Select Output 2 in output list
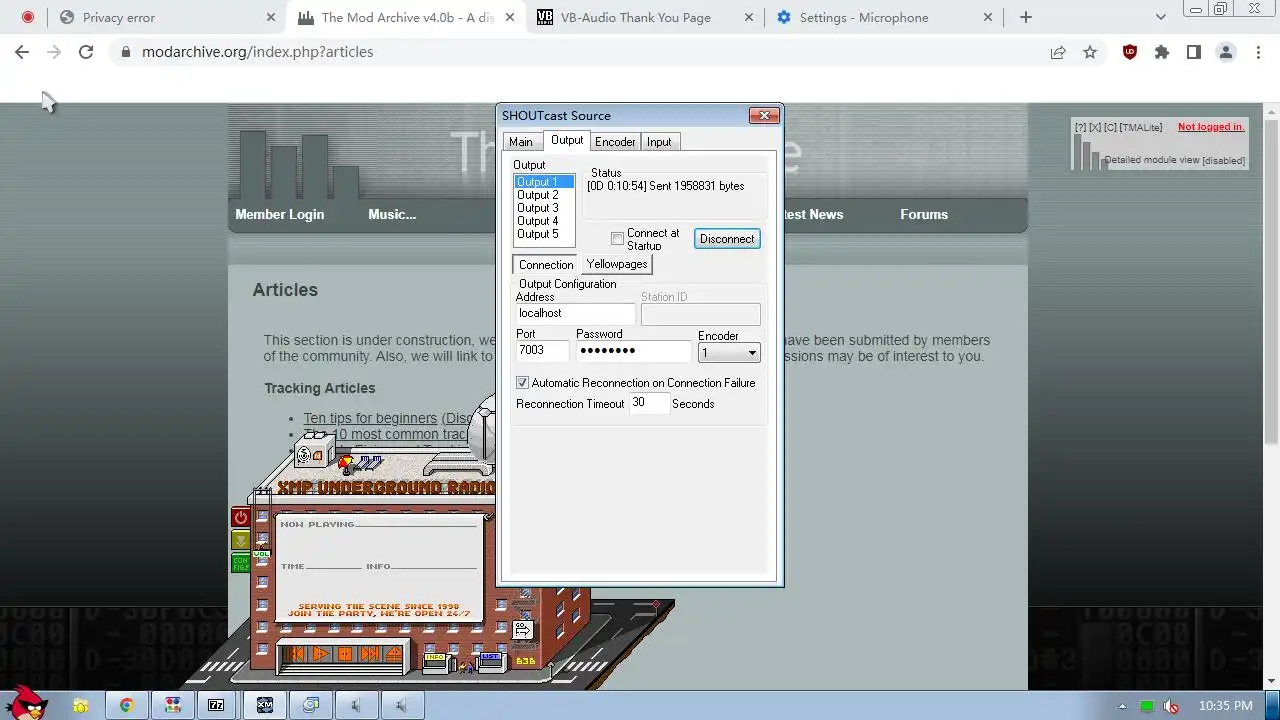This screenshot has width=1280, height=720. 544,195
